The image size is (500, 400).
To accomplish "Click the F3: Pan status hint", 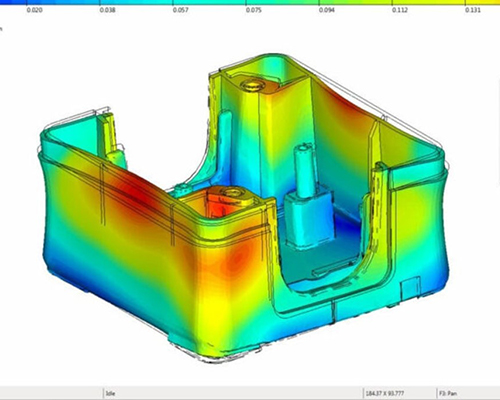I will coord(448,394).
